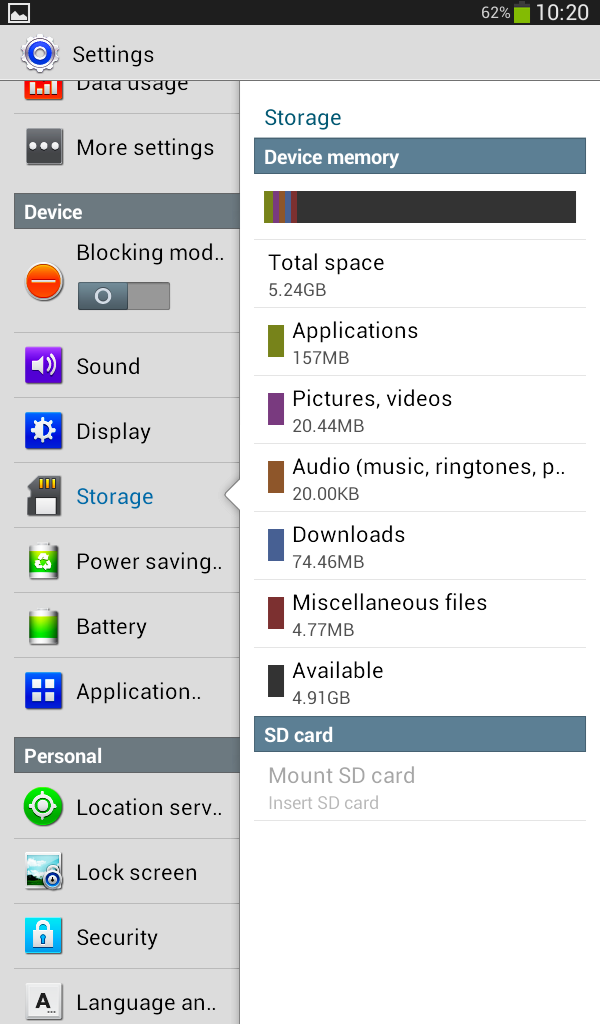Open Security via padlock icon
Screen dimensions: 600x1024
(x=44, y=937)
